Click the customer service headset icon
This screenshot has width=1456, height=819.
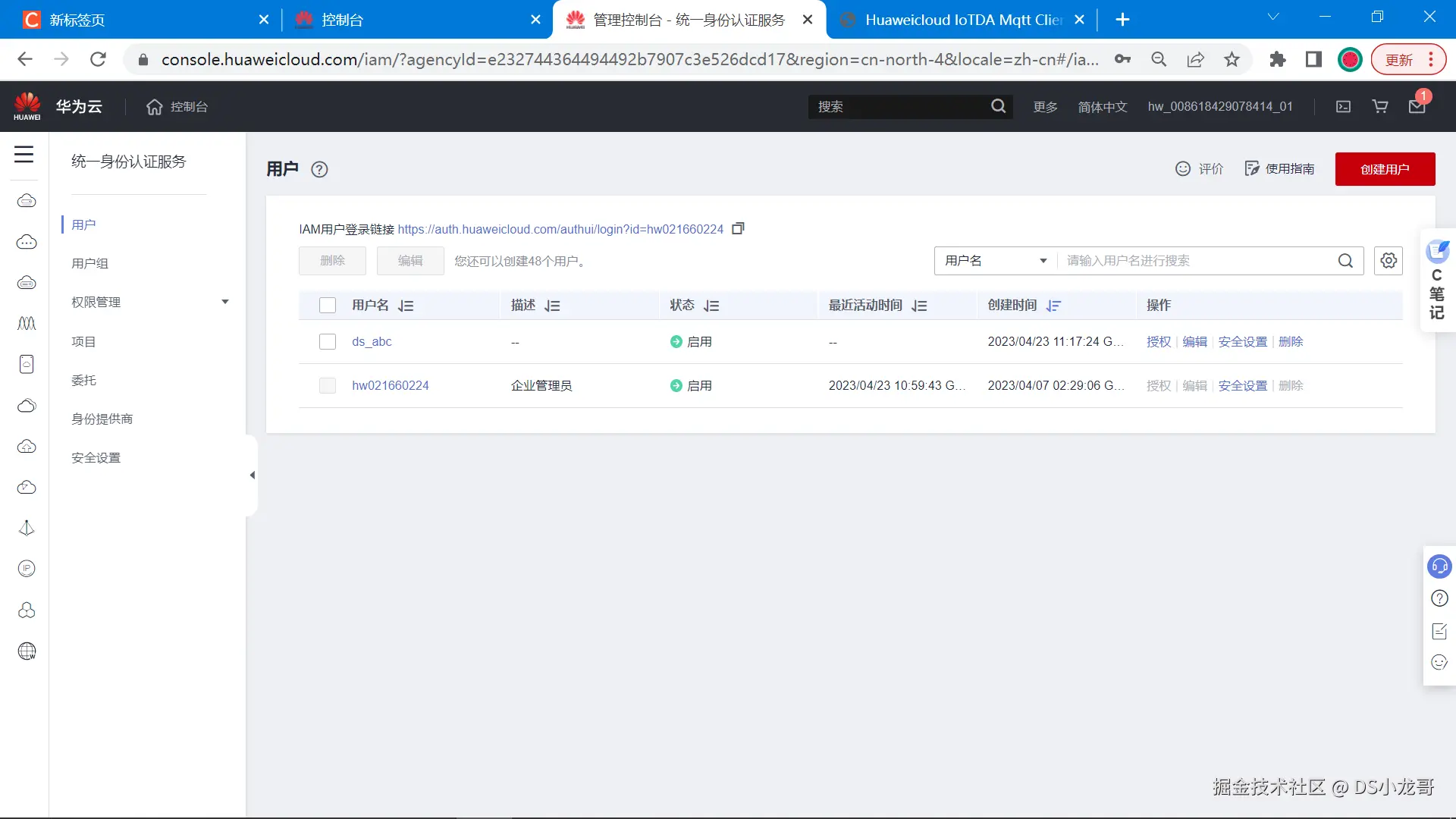pos(1439,566)
